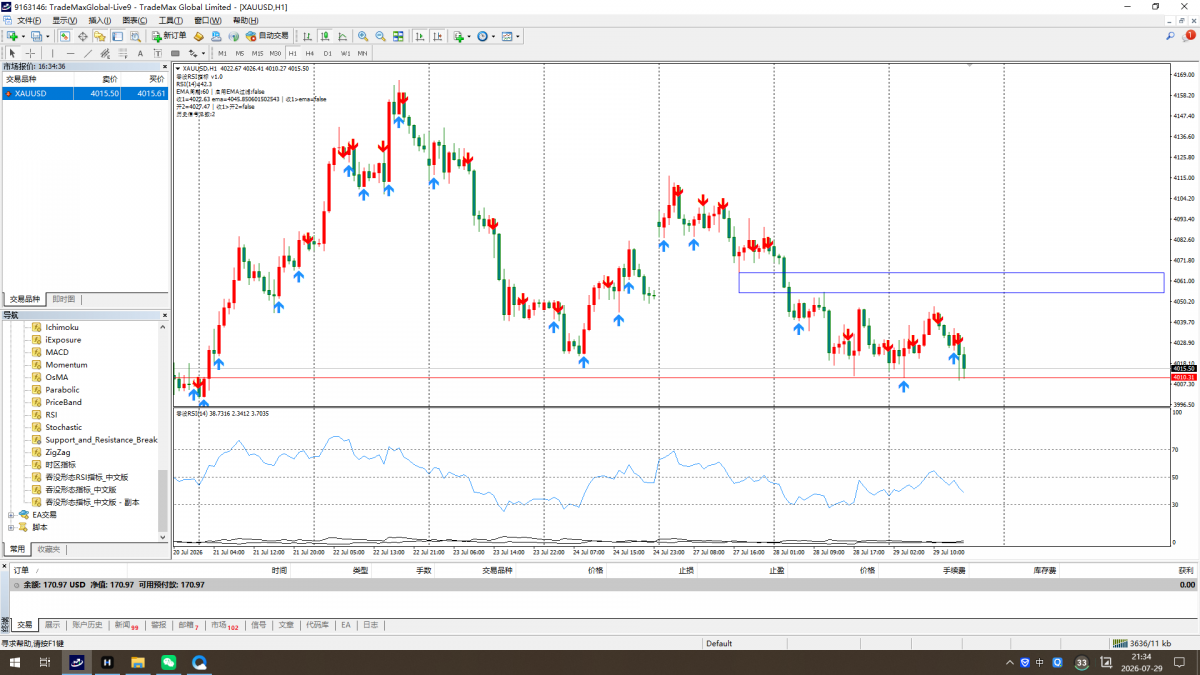Click the tile windows icon
Screen dimensions: 1200x675
coord(398,36)
